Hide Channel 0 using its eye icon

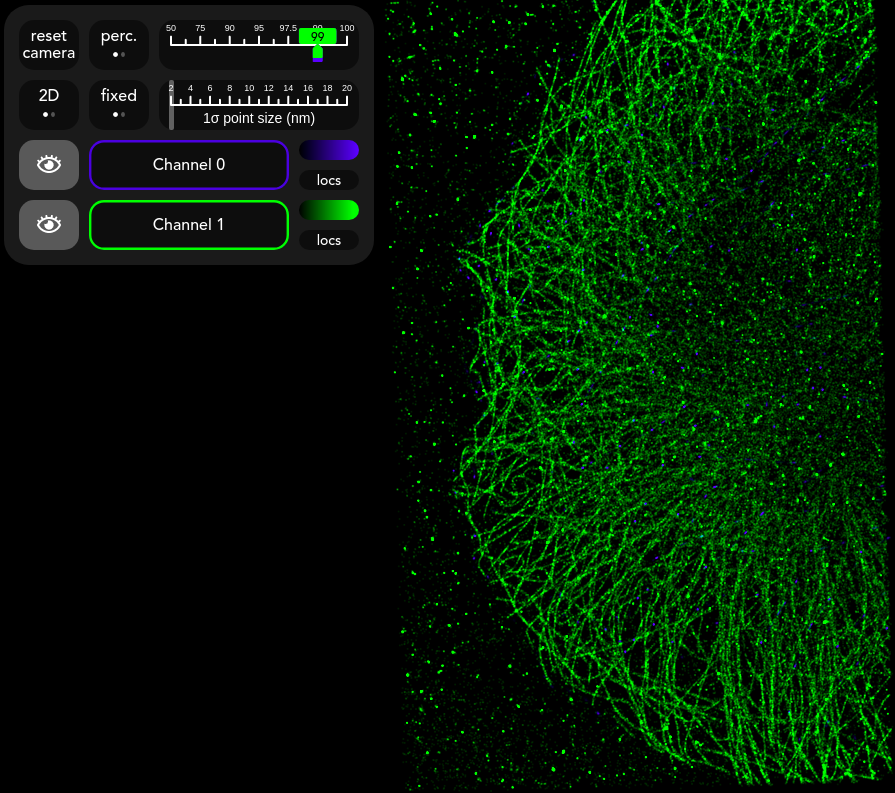pyautogui.click(x=49, y=165)
